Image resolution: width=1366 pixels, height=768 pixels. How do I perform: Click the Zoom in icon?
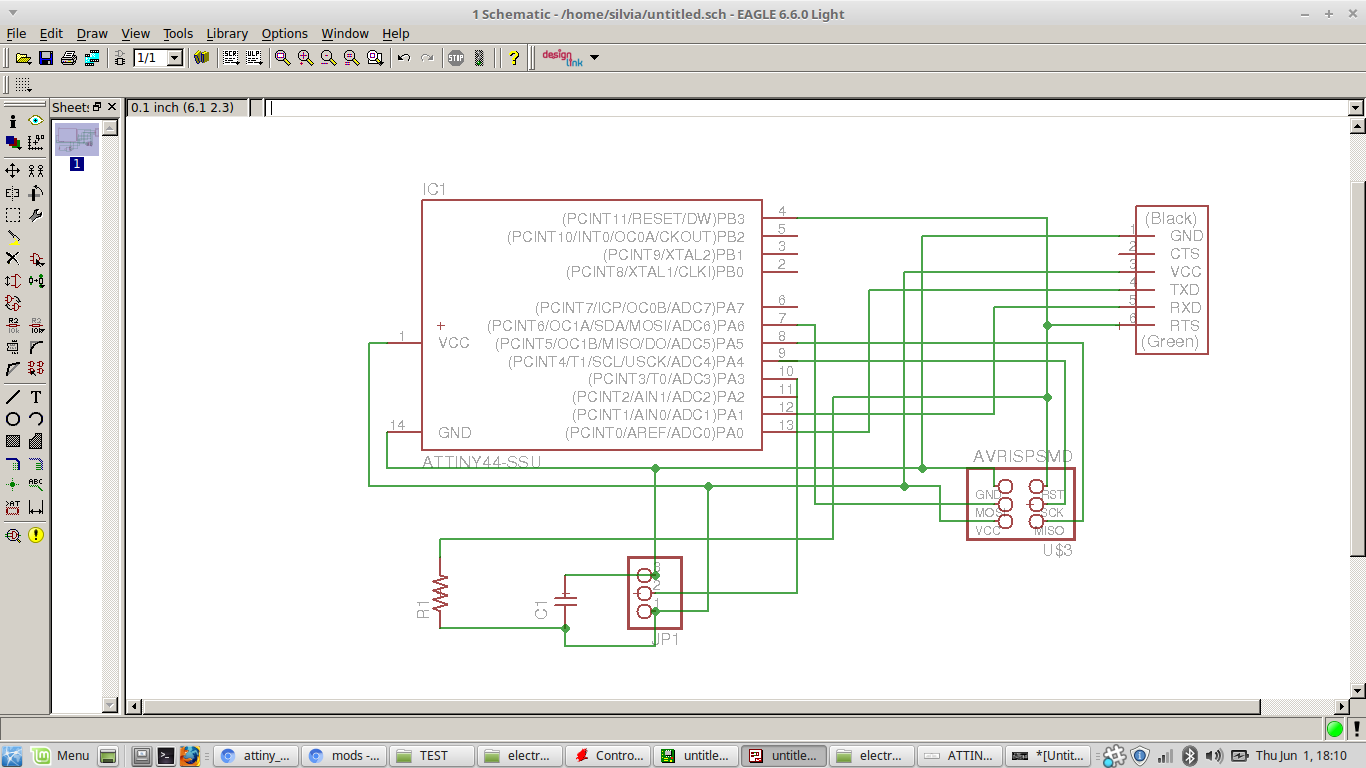click(x=306, y=58)
